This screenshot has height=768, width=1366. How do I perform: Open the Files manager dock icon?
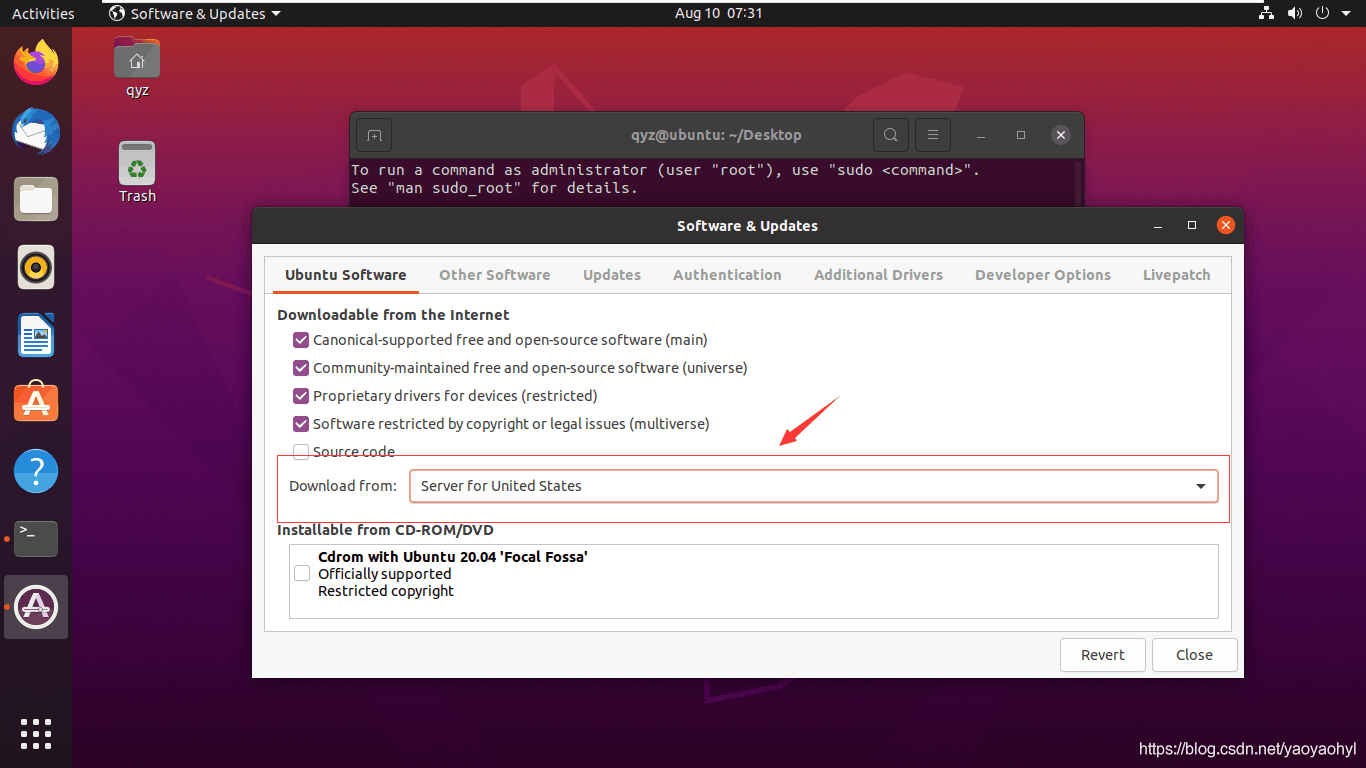(36, 199)
